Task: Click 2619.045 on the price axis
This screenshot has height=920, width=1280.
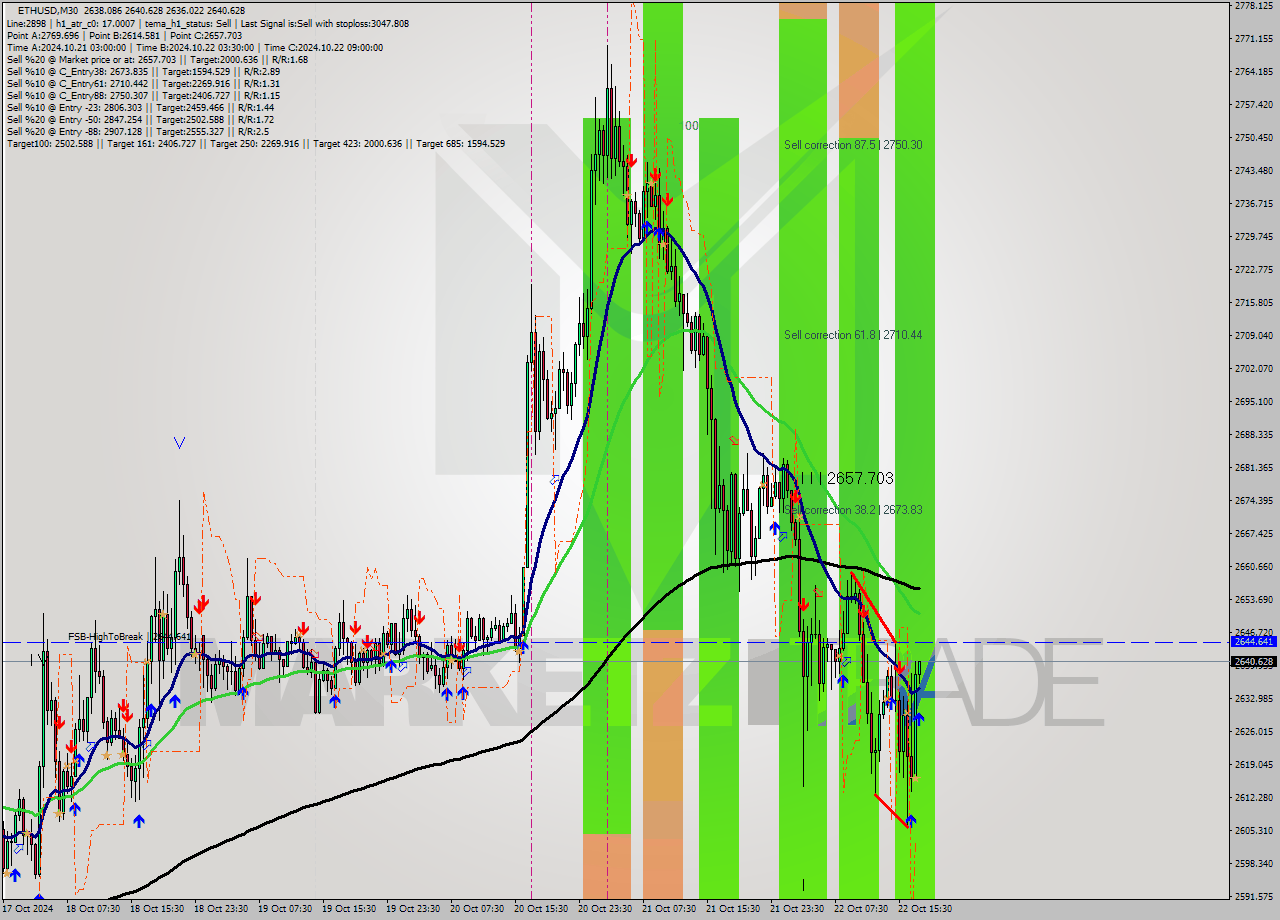Action: 1254,764
